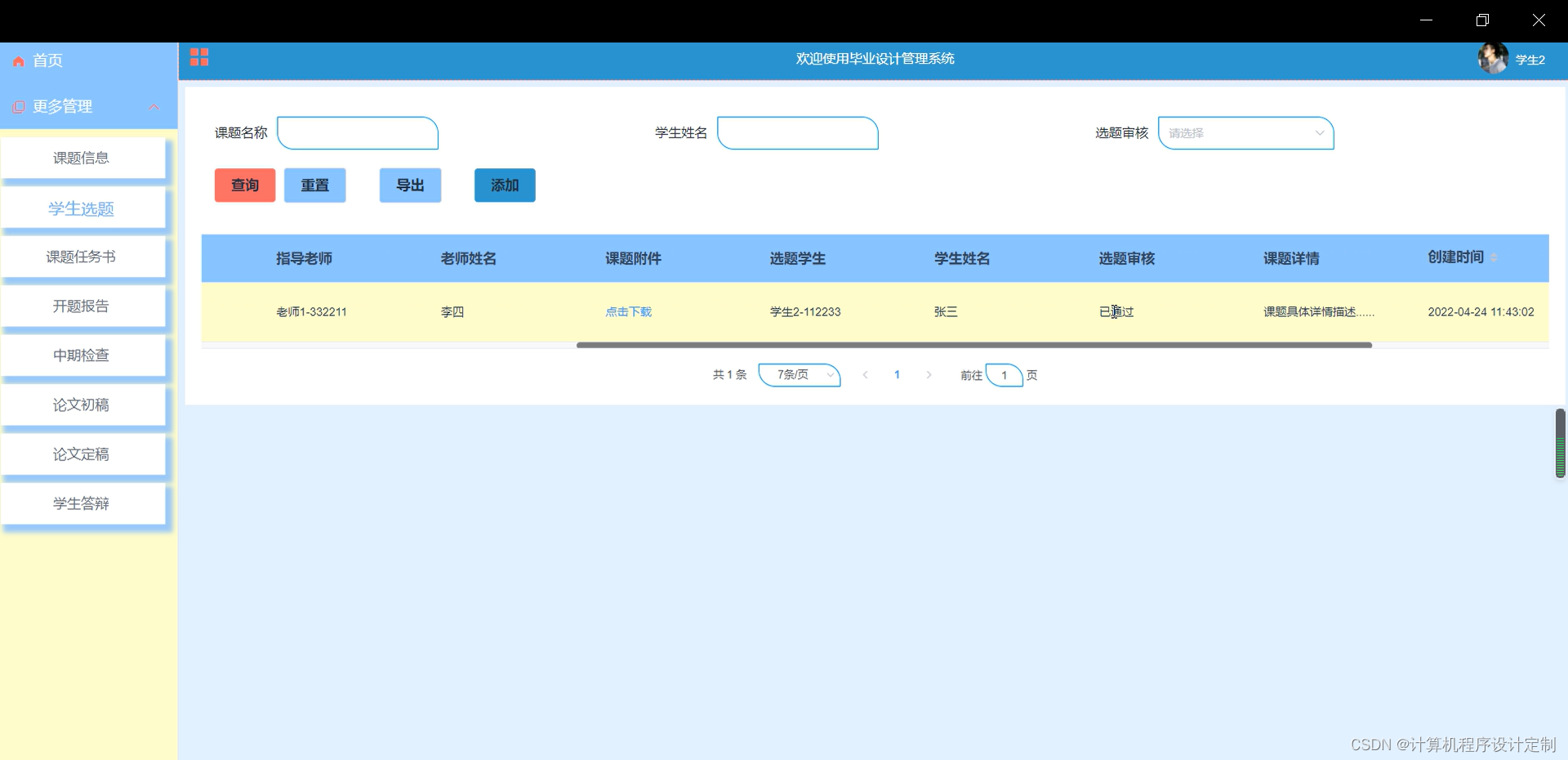1568x760 pixels.
Task: Open the 选题审核 dropdown
Action: pyautogui.click(x=1246, y=133)
